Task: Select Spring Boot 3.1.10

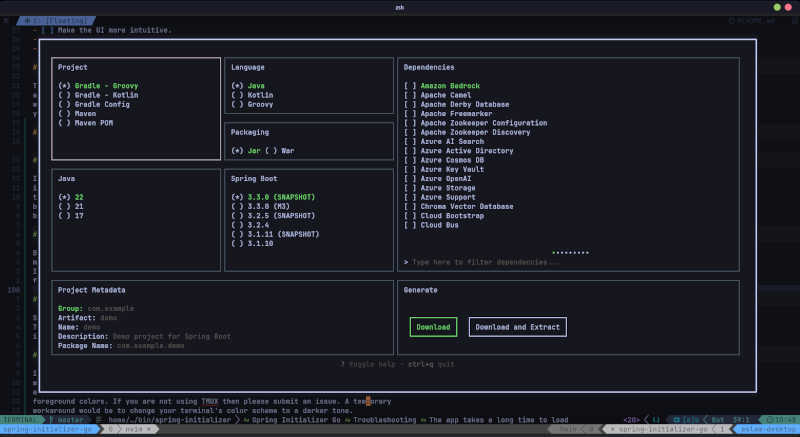Action: 252,244
